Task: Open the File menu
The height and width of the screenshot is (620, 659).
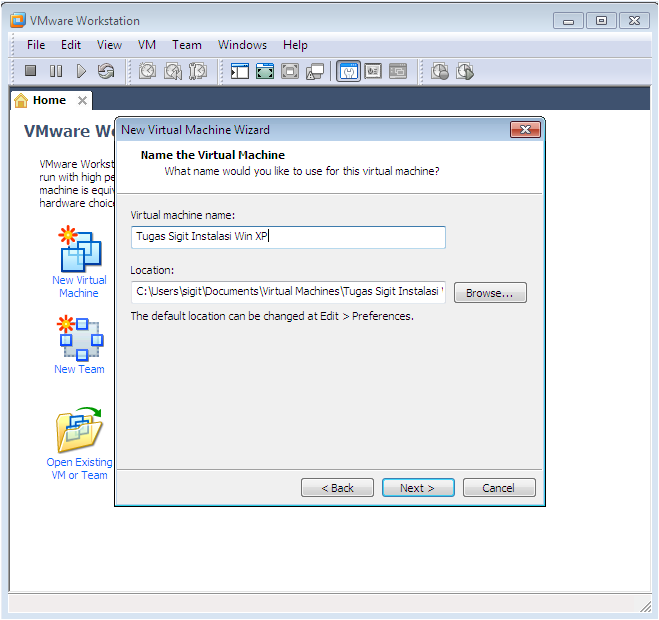Action: tap(36, 45)
